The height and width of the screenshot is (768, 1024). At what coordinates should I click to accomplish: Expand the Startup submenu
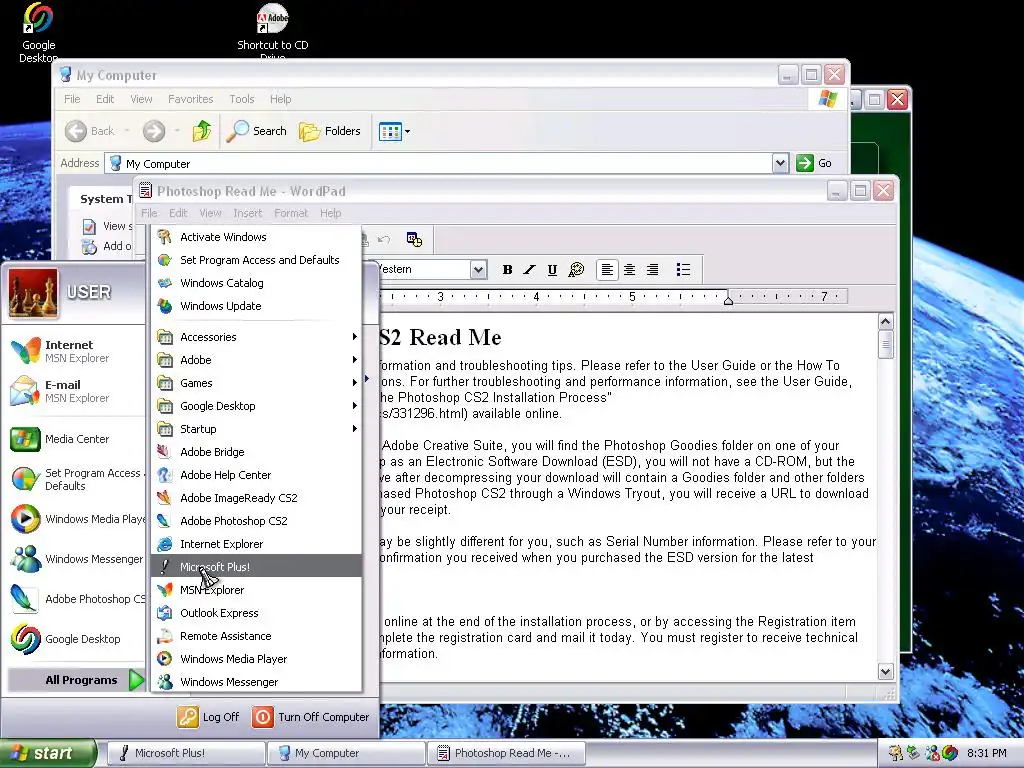(x=257, y=428)
